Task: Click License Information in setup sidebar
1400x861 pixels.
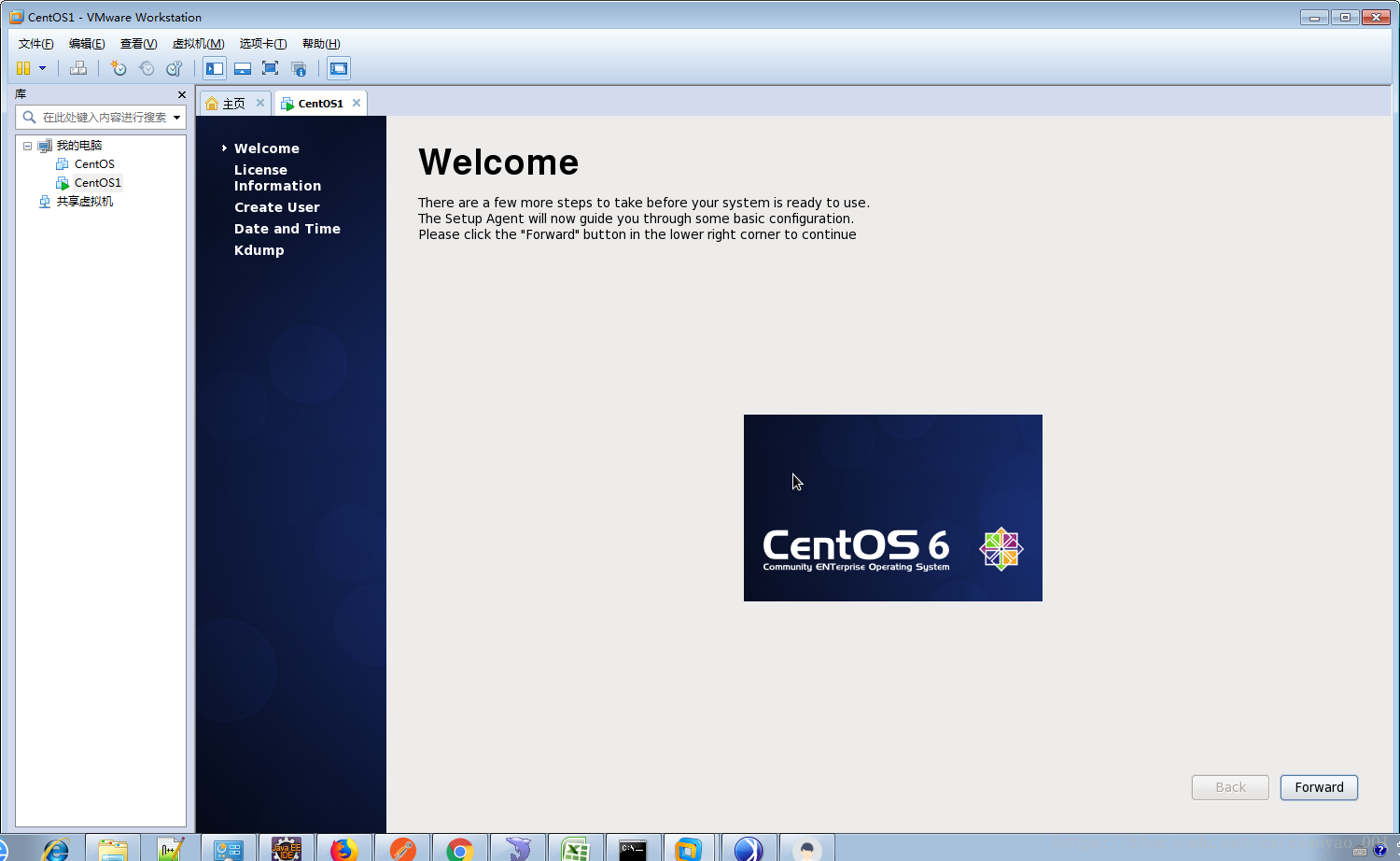Action: (277, 177)
